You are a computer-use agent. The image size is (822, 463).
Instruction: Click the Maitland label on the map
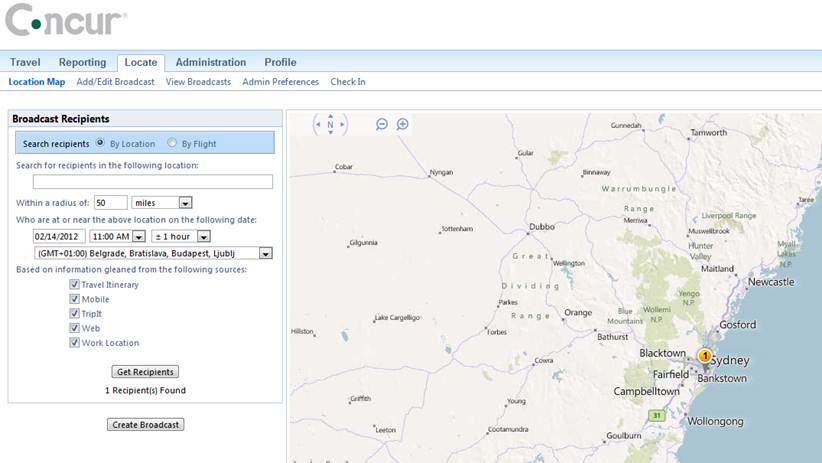[718, 269]
